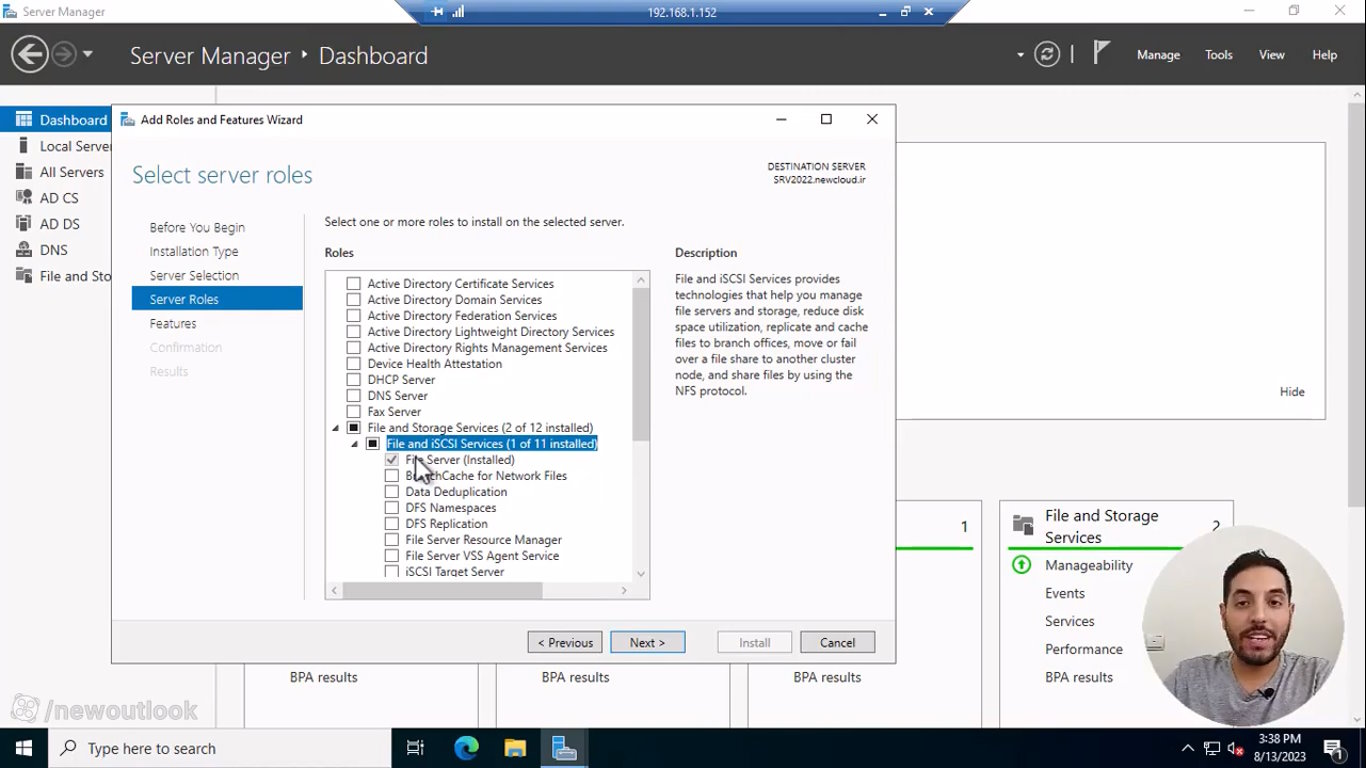Open File Explorer from the taskbar
Viewport: 1366px width, 768px height.
point(515,748)
